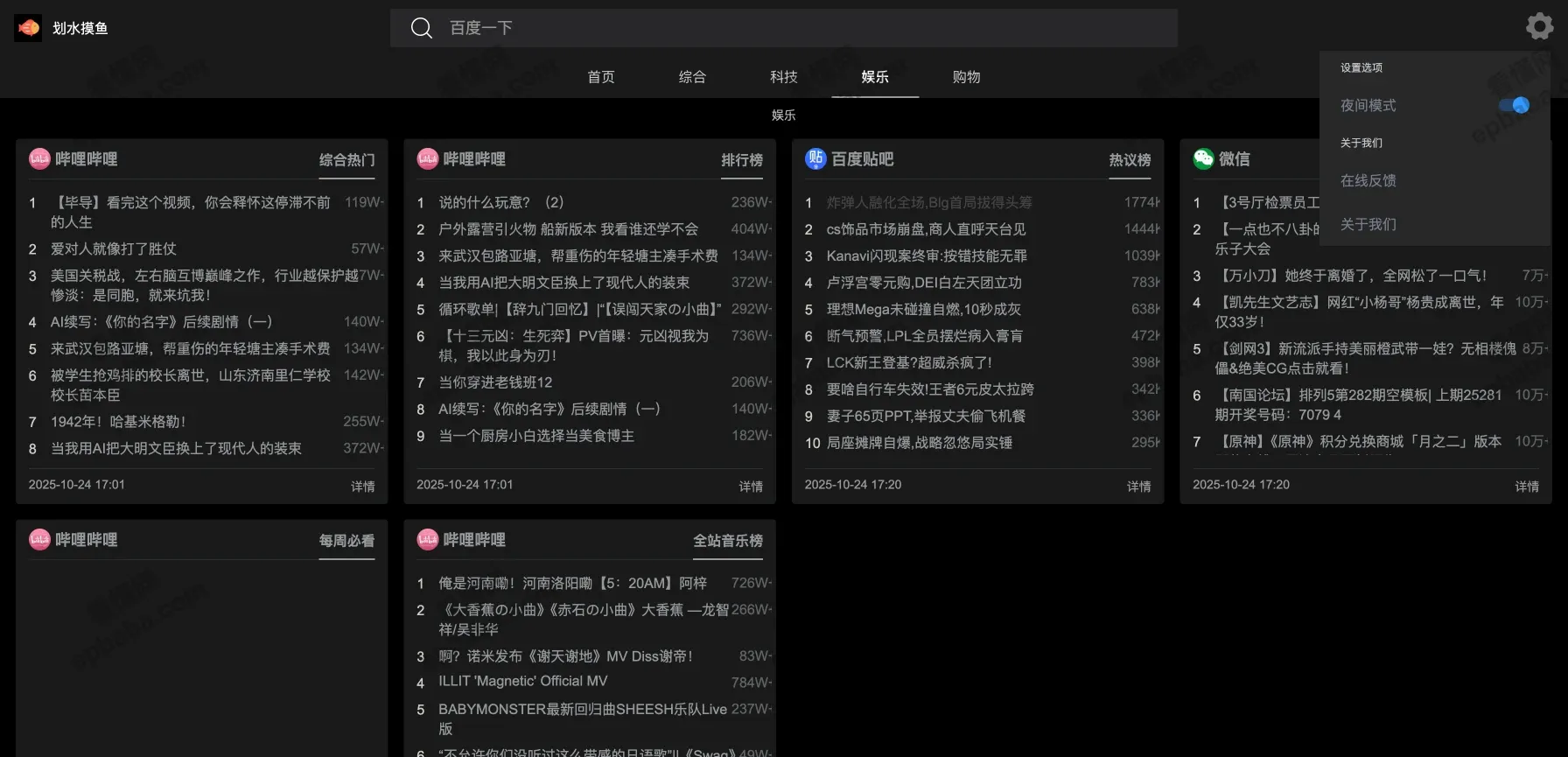Switch to the 购物 tab
Viewport: 1568px width, 757px height.
click(x=966, y=77)
